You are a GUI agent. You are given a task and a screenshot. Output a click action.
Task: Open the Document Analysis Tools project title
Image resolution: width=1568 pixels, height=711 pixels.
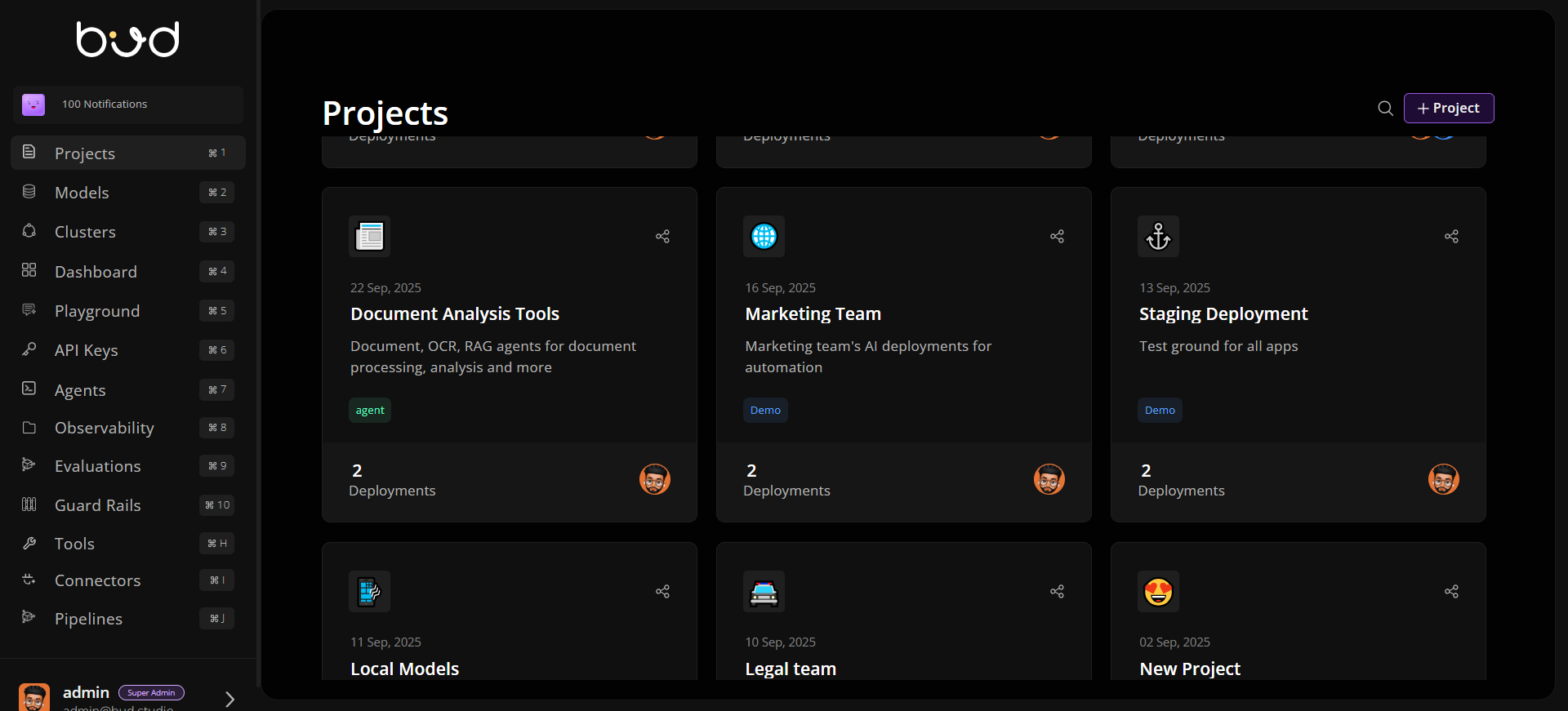click(x=455, y=313)
